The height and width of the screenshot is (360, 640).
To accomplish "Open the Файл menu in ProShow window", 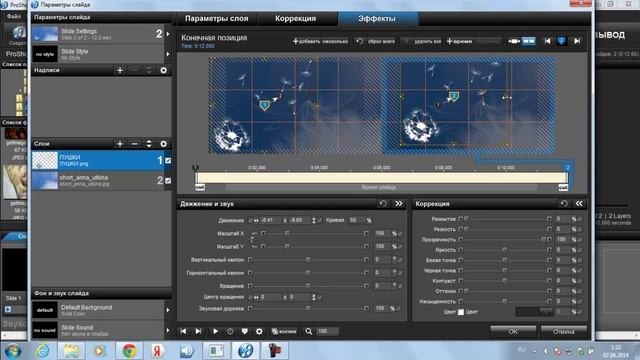I will tap(13, 17).
